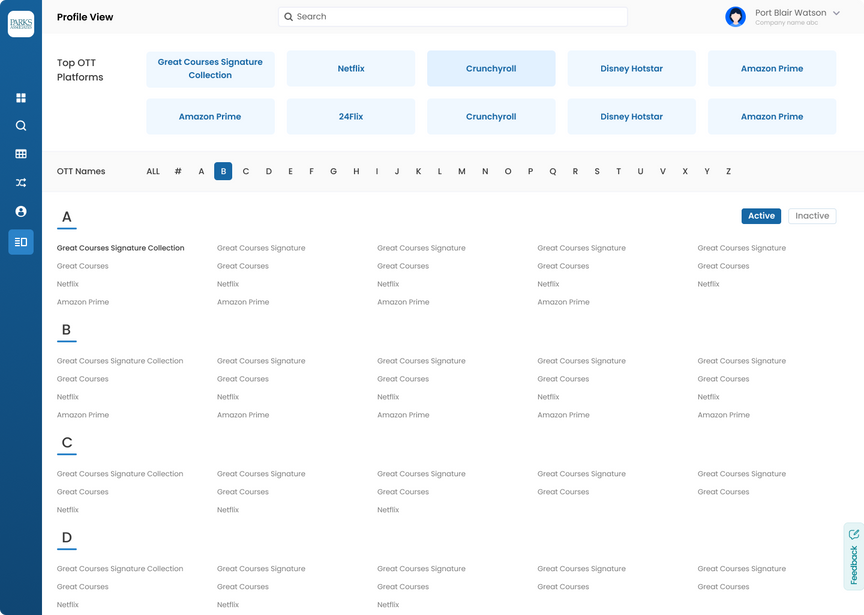Select the ALL filter in OTT Names
864x615 pixels.
[x=153, y=172]
